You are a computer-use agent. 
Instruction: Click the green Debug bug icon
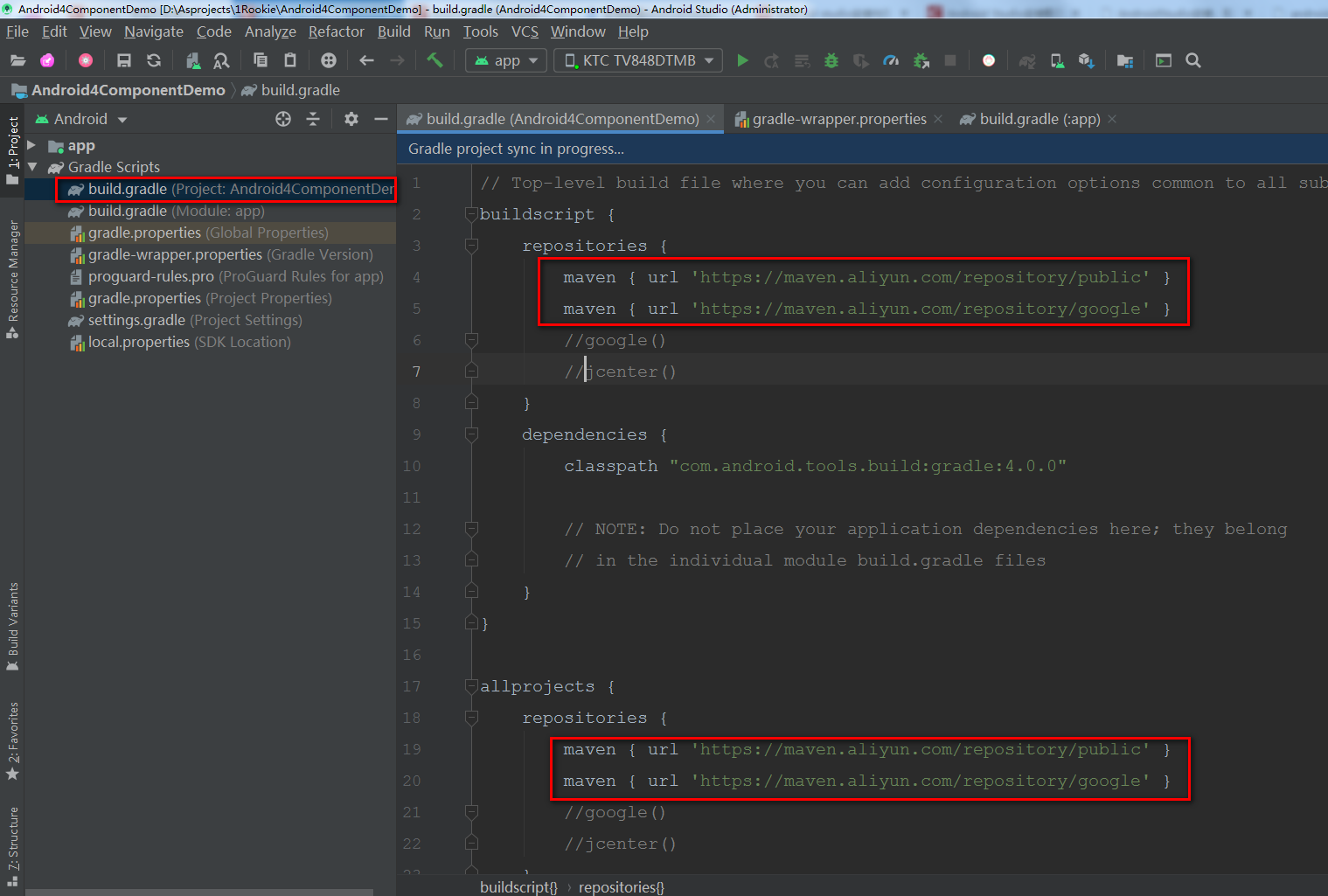tap(831, 60)
